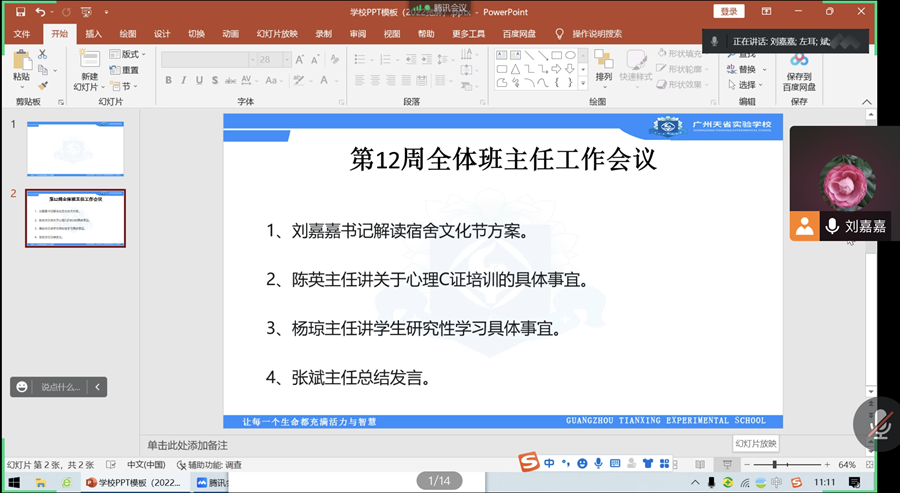Click the zoom slider handle in status bar

[x=775, y=464]
